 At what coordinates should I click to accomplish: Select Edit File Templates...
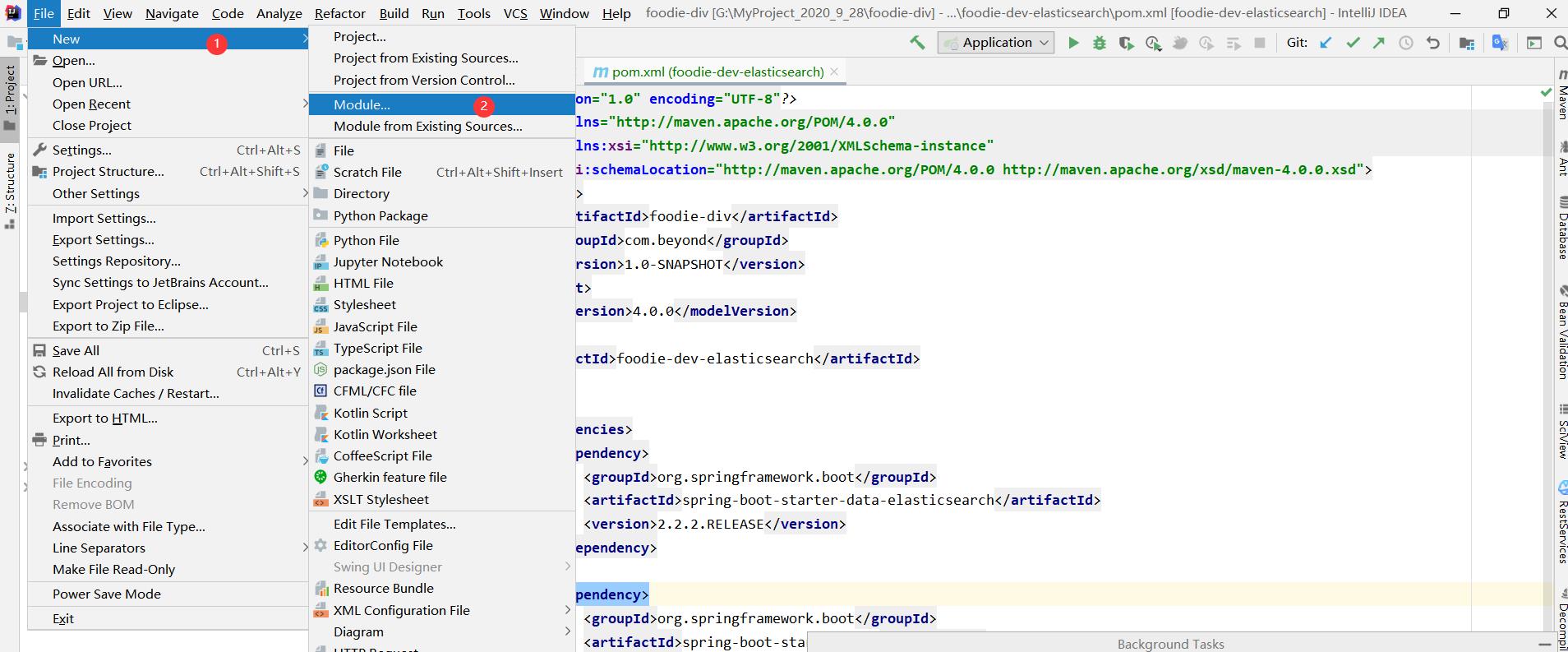click(x=441, y=524)
